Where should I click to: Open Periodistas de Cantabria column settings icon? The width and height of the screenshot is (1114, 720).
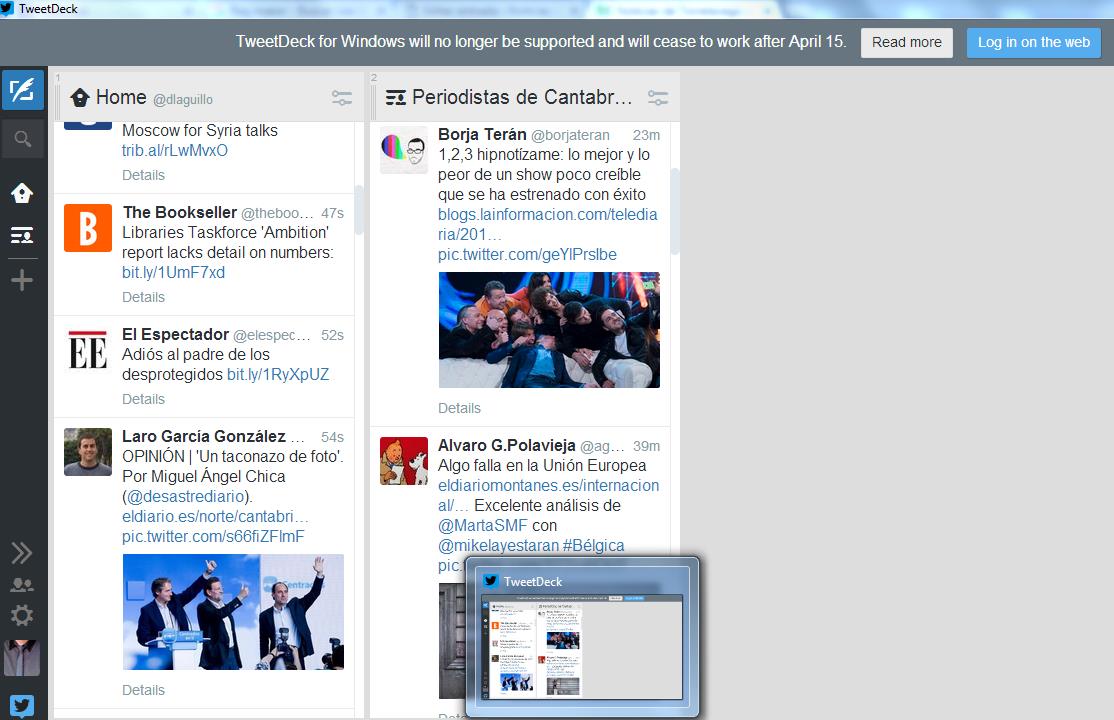tap(658, 98)
